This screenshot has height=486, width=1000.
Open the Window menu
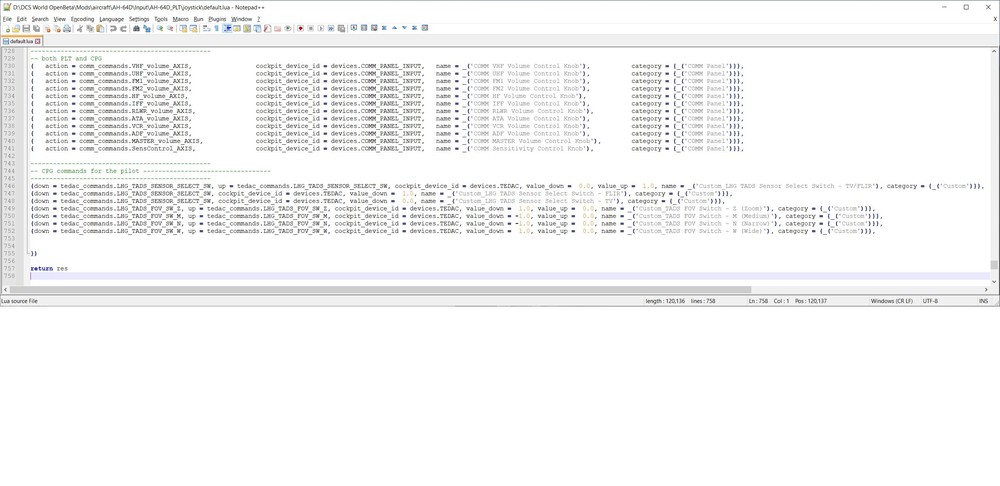click(241, 19)
